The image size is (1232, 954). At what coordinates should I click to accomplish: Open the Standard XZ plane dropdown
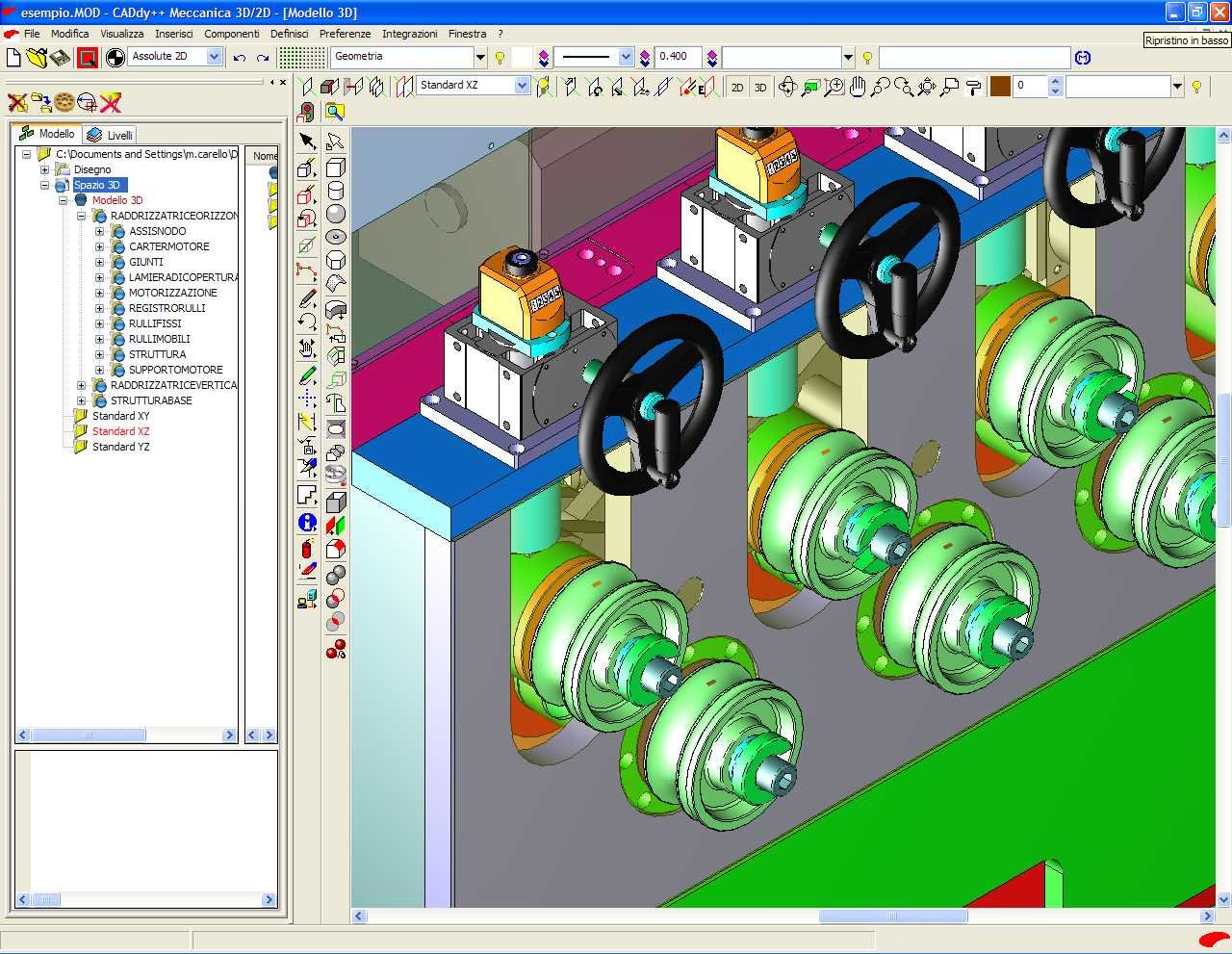(522, 86)
